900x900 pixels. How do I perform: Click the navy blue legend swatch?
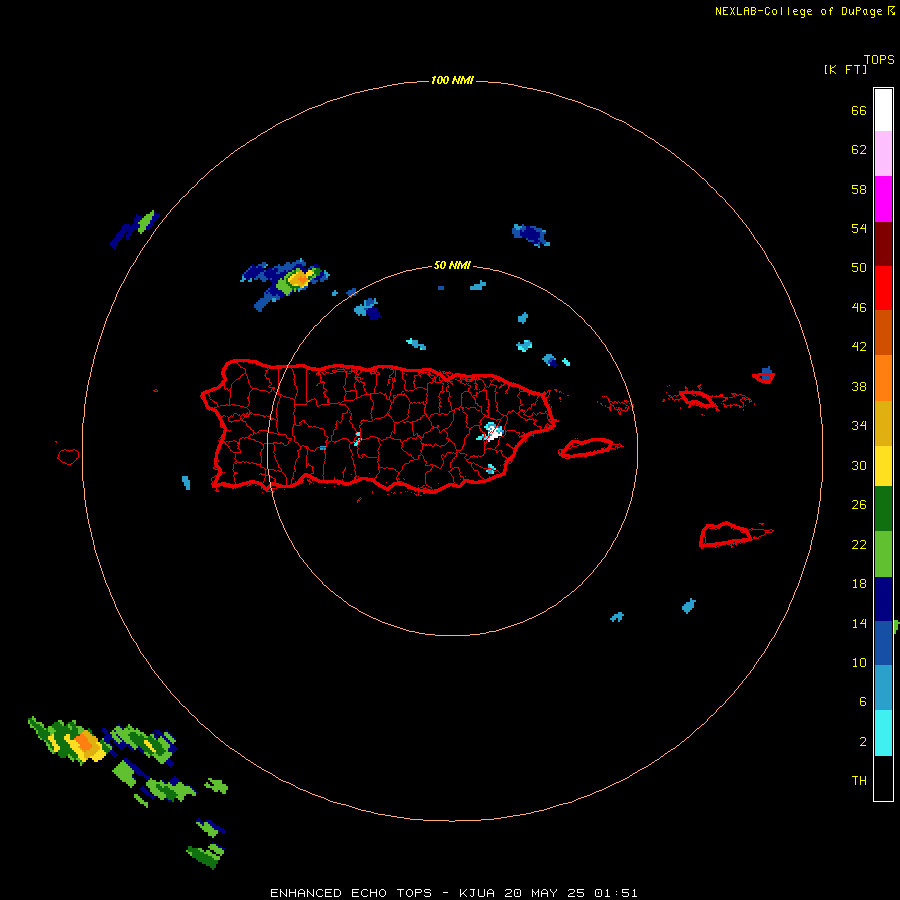coord(883,599)
